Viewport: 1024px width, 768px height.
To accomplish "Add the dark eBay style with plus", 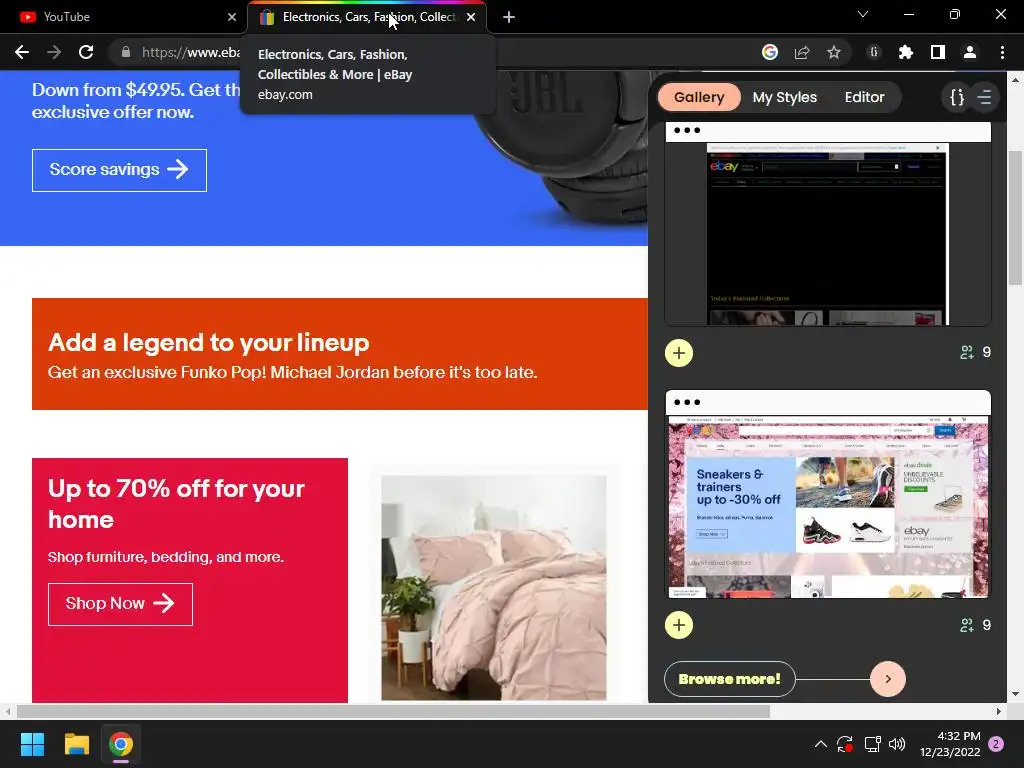I will coord(679,353).
